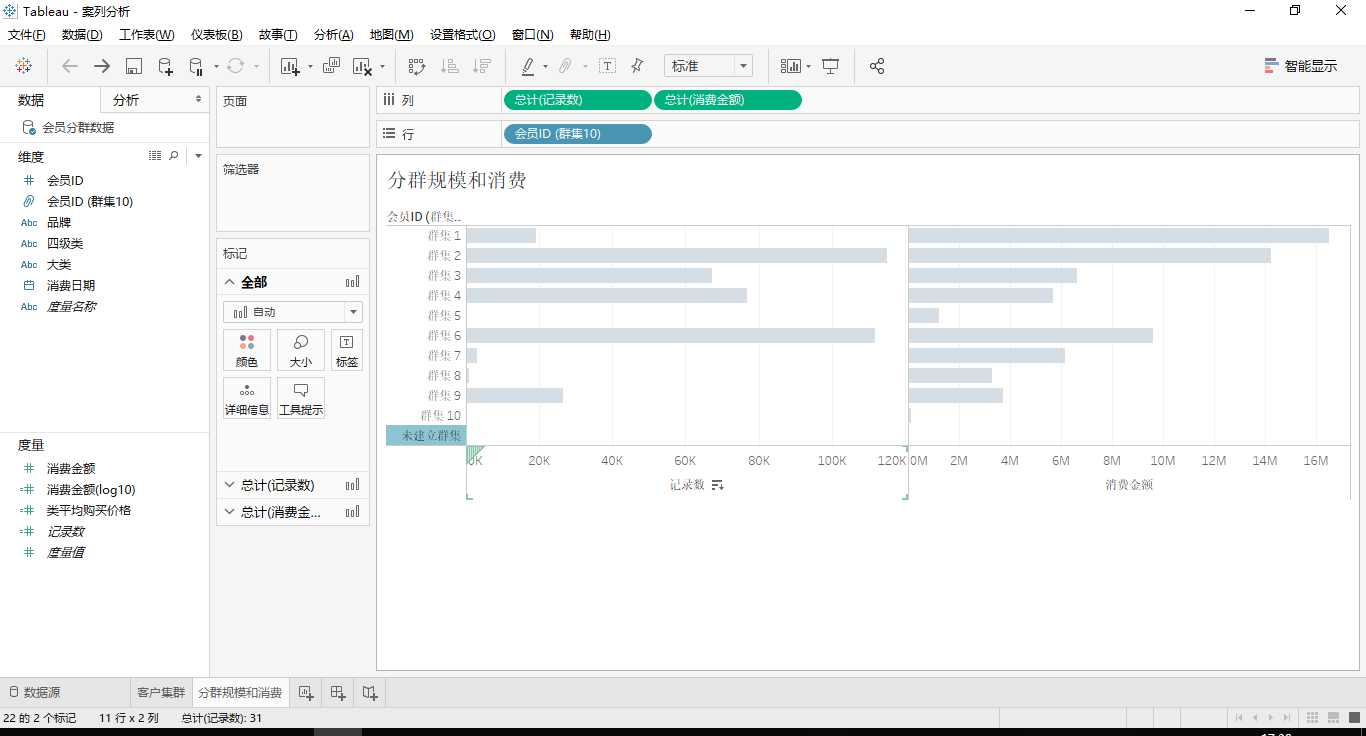Screen dimensions: 1366x736
Task: Switch to the 客户集群 sheet tab
Action: click(161, 692)
